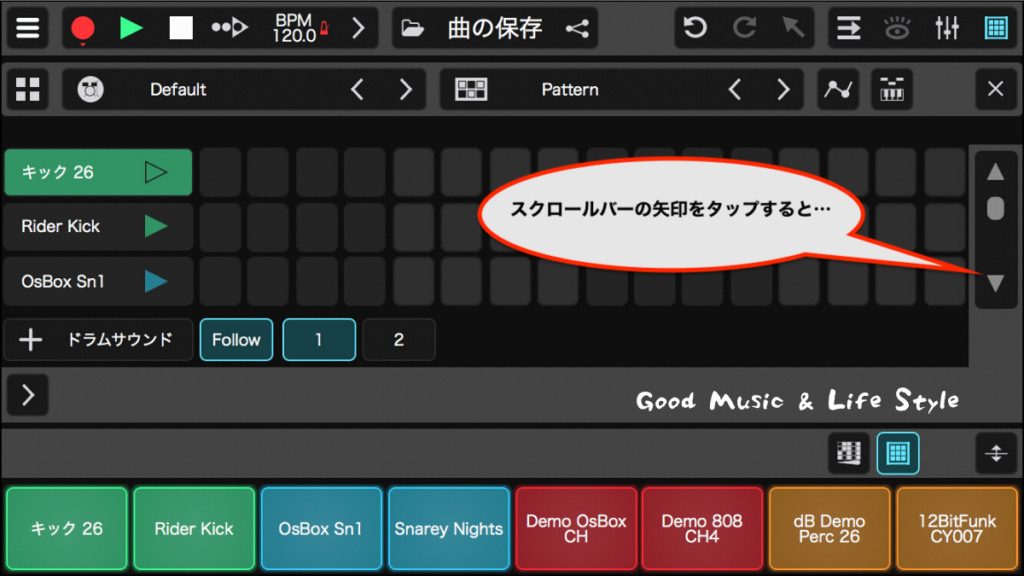
Task: Tap the Demo 808 CH4 pad
Action: pyautogui.click(x=702, y=528)
